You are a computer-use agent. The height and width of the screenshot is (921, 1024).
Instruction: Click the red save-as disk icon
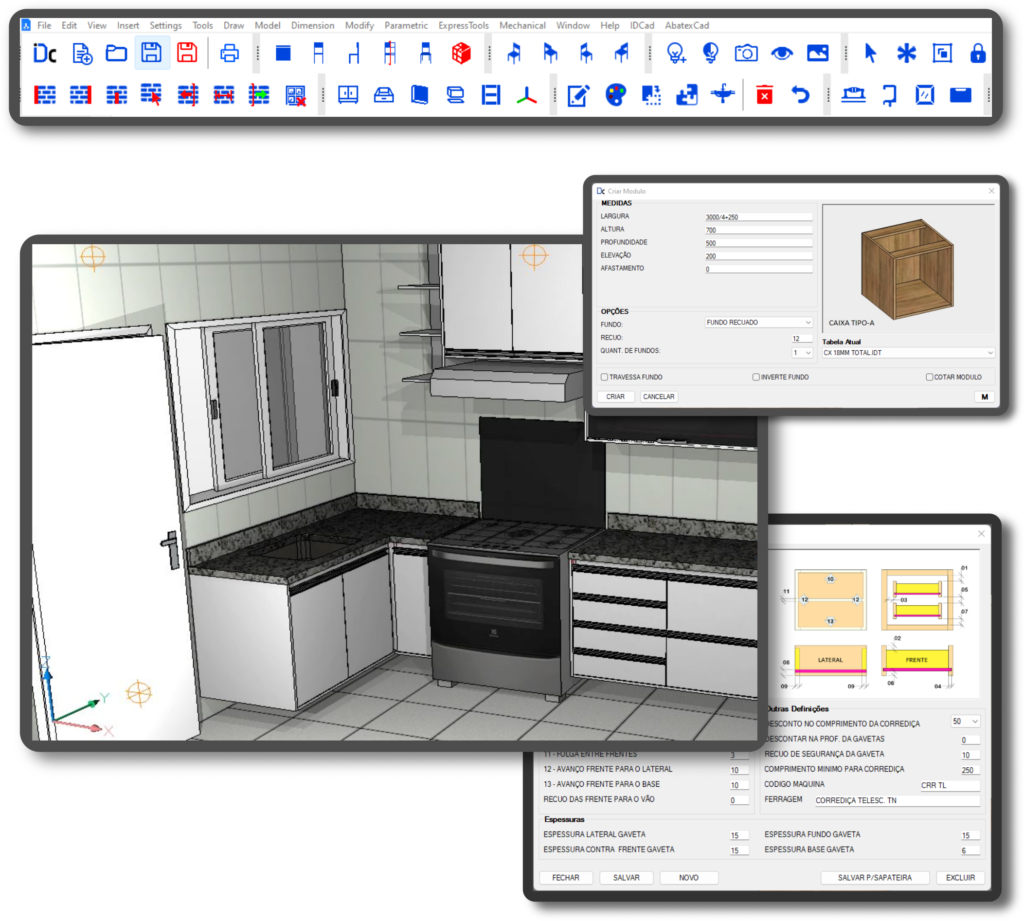(x=187, y=53)
